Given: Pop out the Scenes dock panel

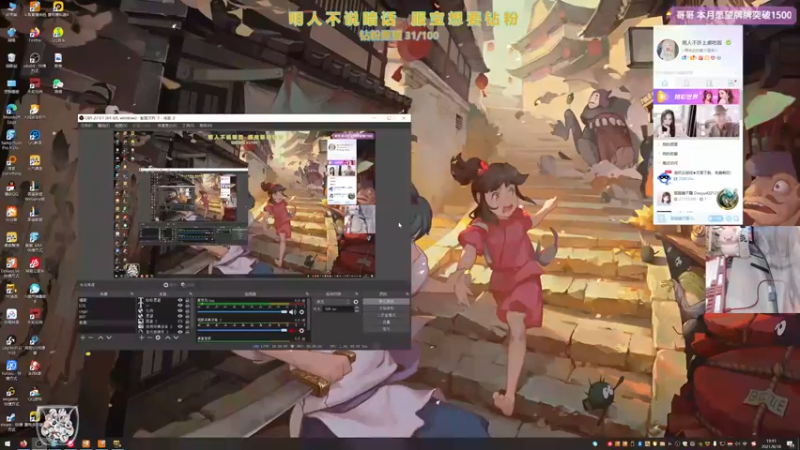Looking at the screenshot, I should click(132, 294).
